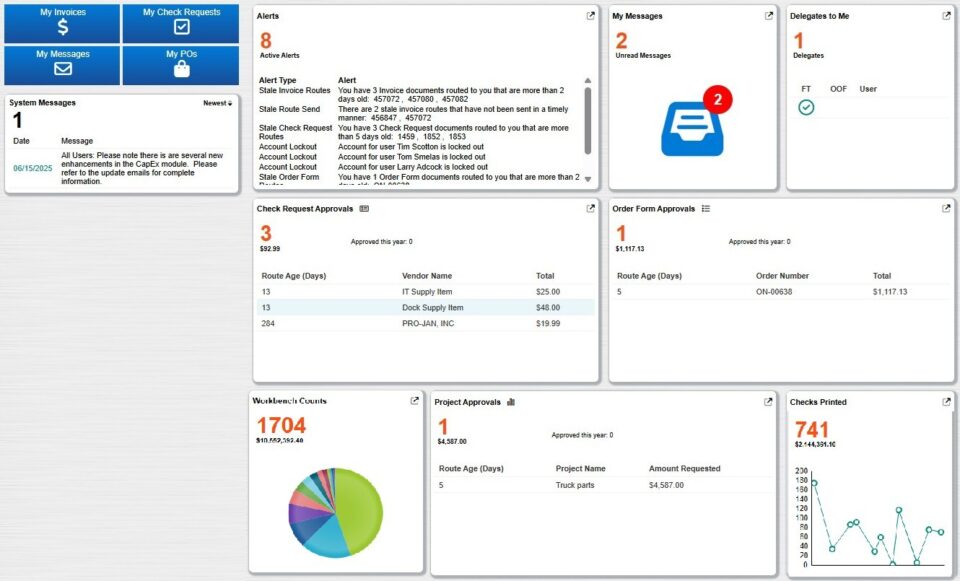Viewport: 960px width, 581px height.
Task: Click the blue inbox tray icon
Action: 691,124
